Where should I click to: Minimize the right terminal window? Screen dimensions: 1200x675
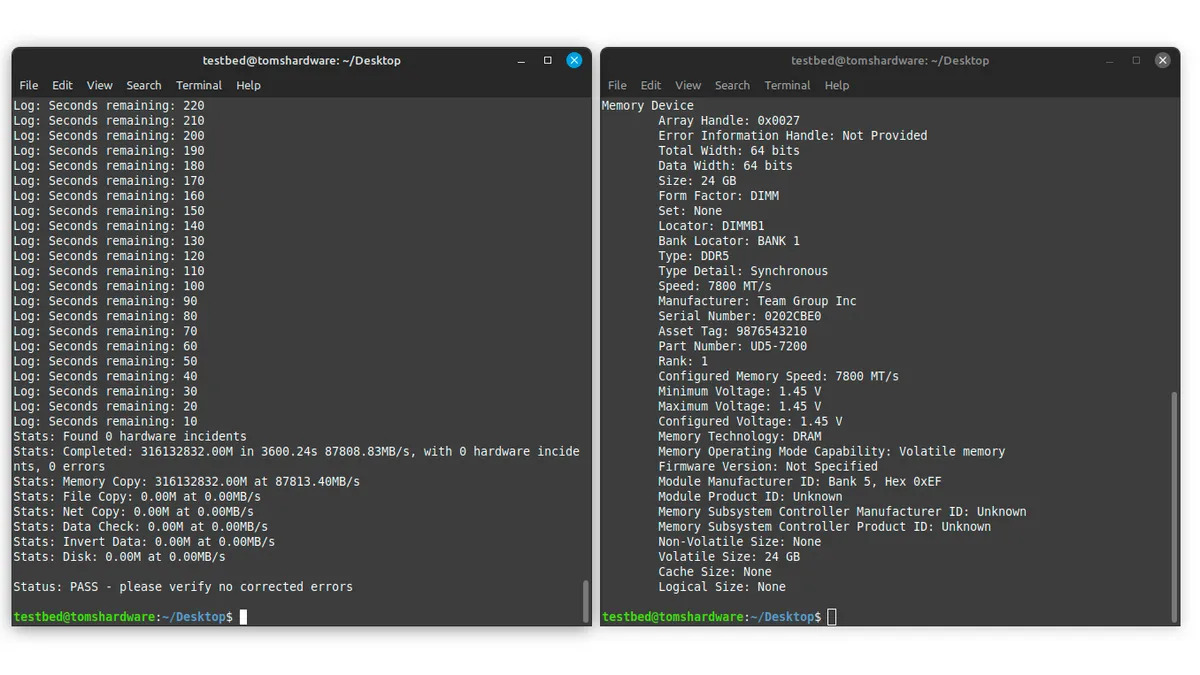coord(1109,60)
